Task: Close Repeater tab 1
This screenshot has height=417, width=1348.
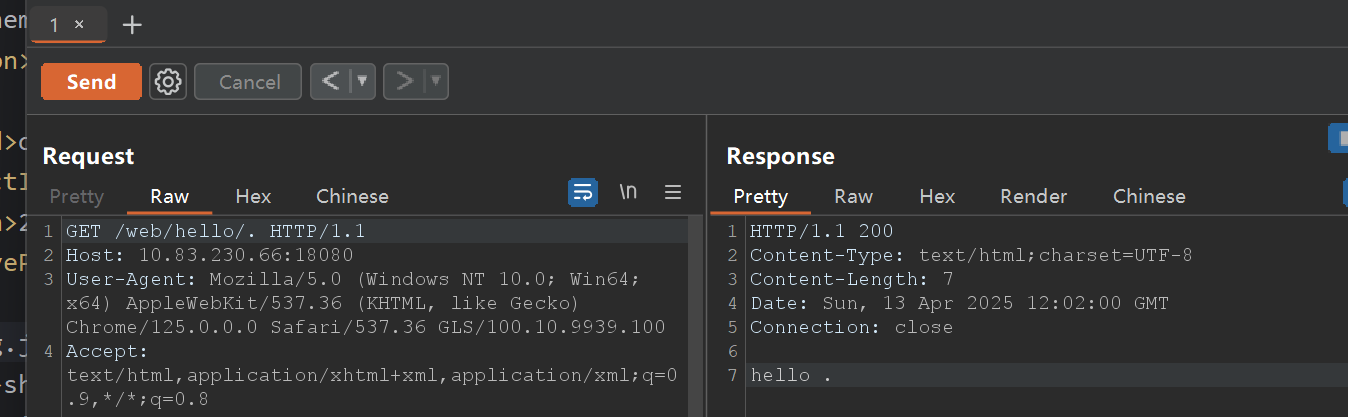Action: pyautogui.click(x=79, y=25)
